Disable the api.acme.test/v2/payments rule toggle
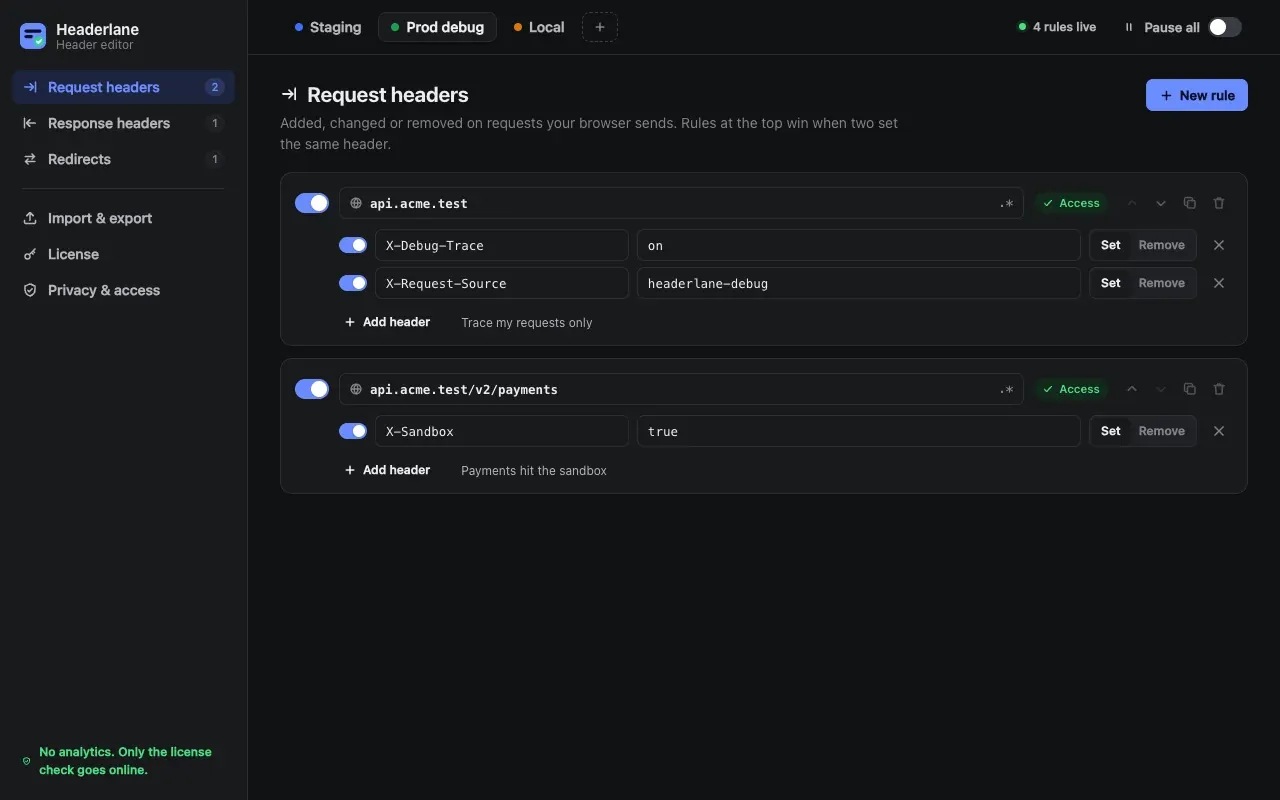 pos(312,389)
